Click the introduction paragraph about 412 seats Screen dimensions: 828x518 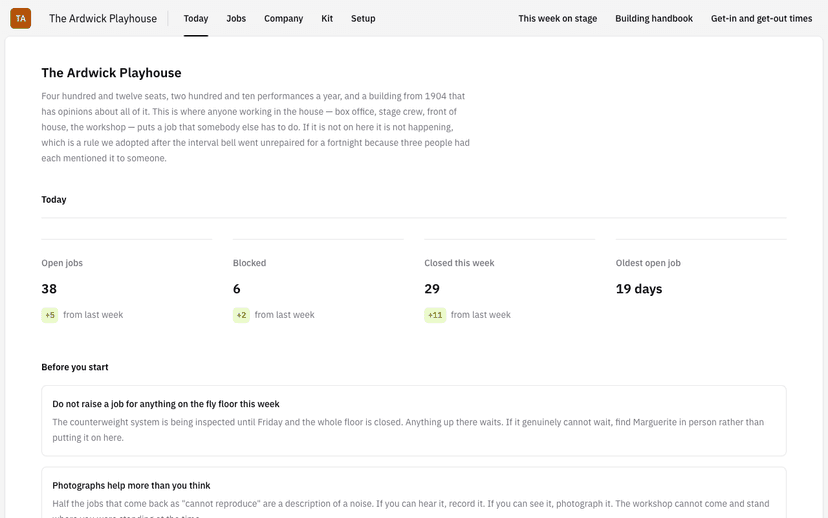pyautogui.click(x=256, y=127)
